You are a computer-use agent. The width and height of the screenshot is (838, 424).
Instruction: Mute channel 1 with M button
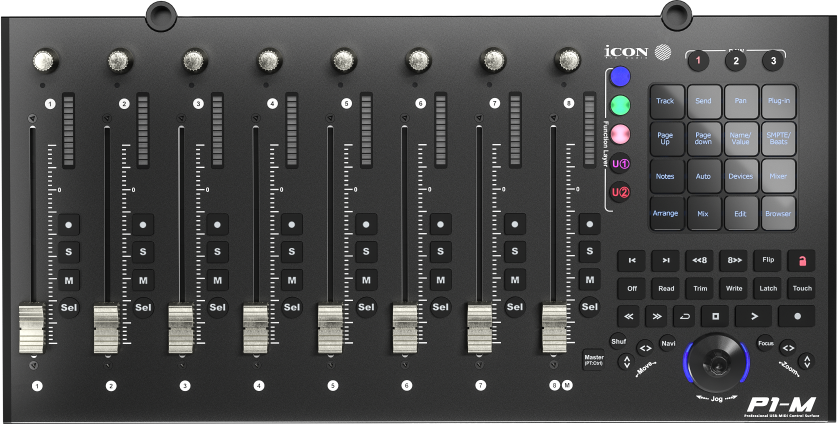tap(69, 279)
